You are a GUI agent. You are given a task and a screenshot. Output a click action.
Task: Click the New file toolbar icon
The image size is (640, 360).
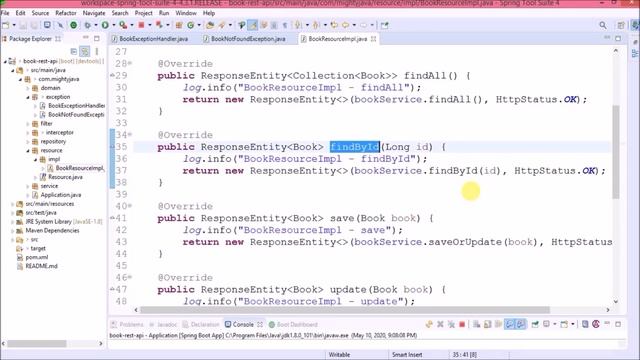6,25
